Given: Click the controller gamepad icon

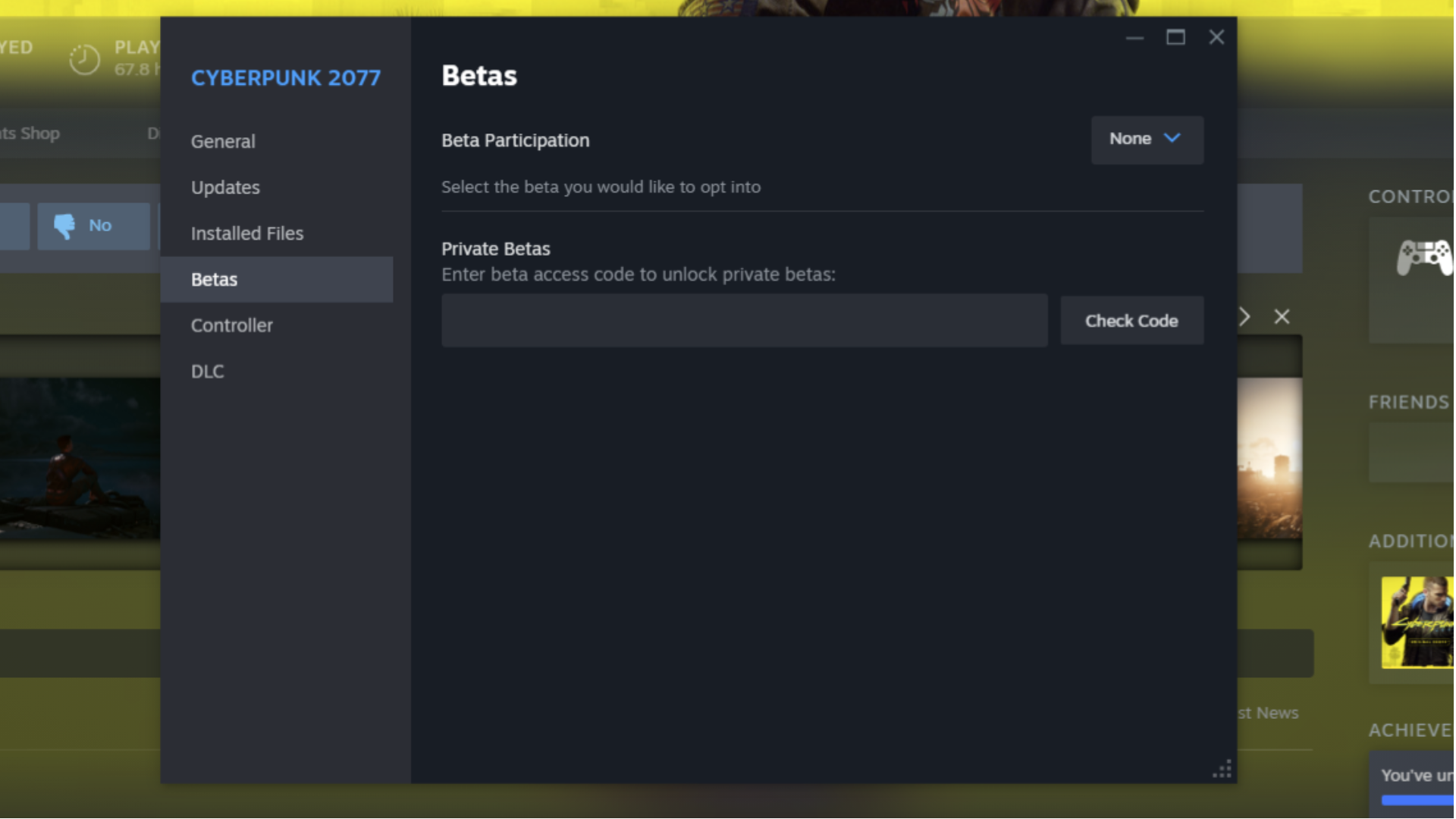Looking at the screenshot, I should tap(1424, 257).
